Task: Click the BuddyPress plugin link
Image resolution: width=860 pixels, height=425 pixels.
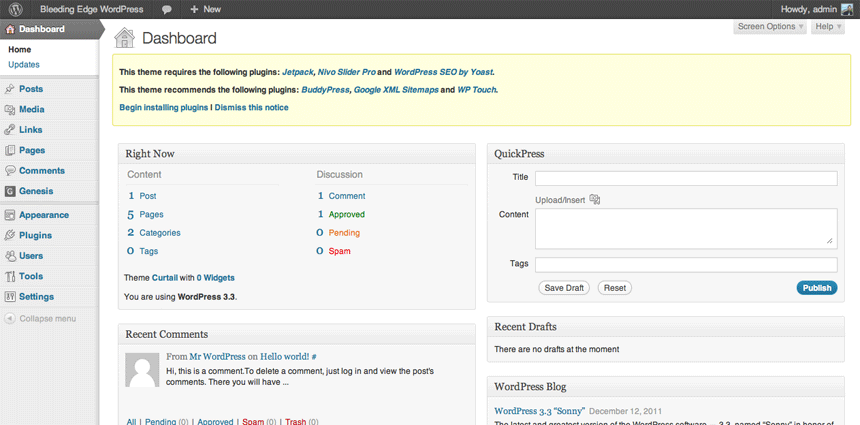Action: pyautogui.click(x=325, y=90)
